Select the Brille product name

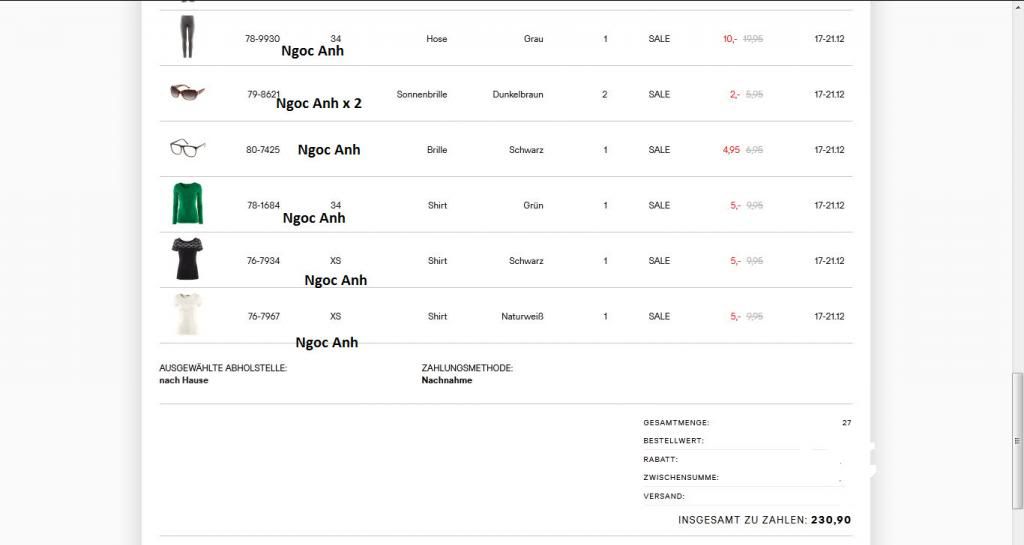coord(437,150)
